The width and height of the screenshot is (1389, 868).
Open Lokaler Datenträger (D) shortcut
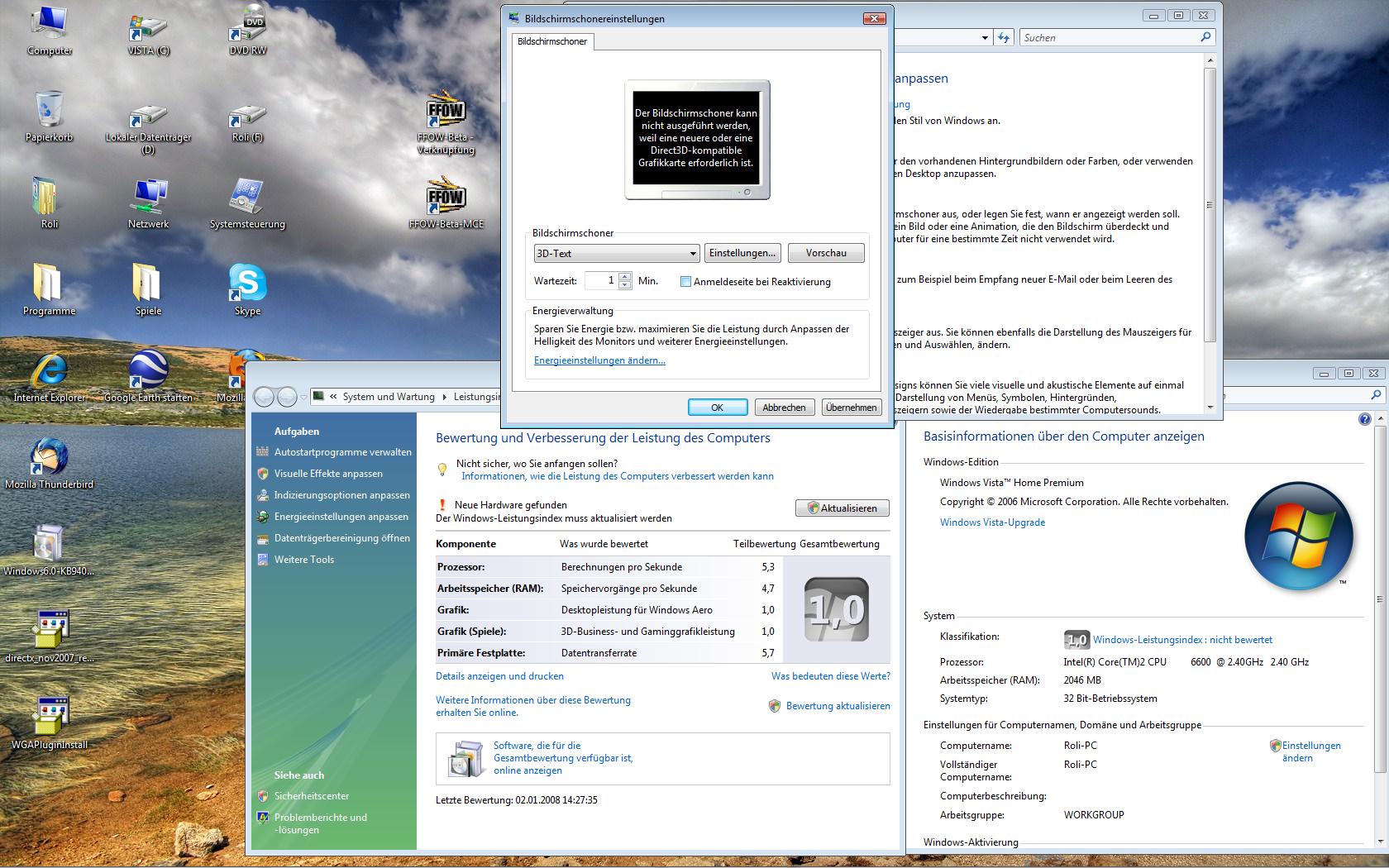pos(148,126)
